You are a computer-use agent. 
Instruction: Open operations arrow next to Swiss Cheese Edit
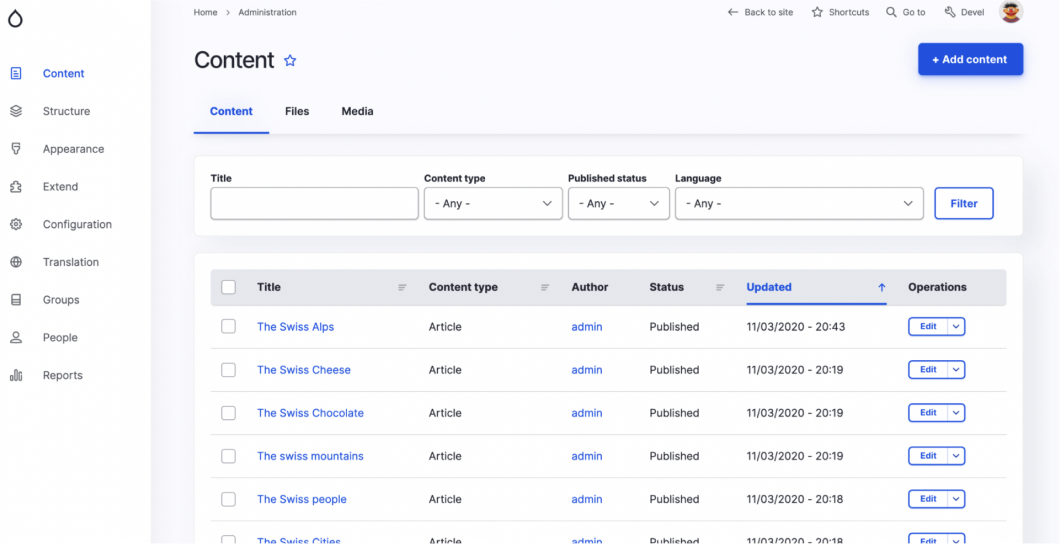coord(957,370)
